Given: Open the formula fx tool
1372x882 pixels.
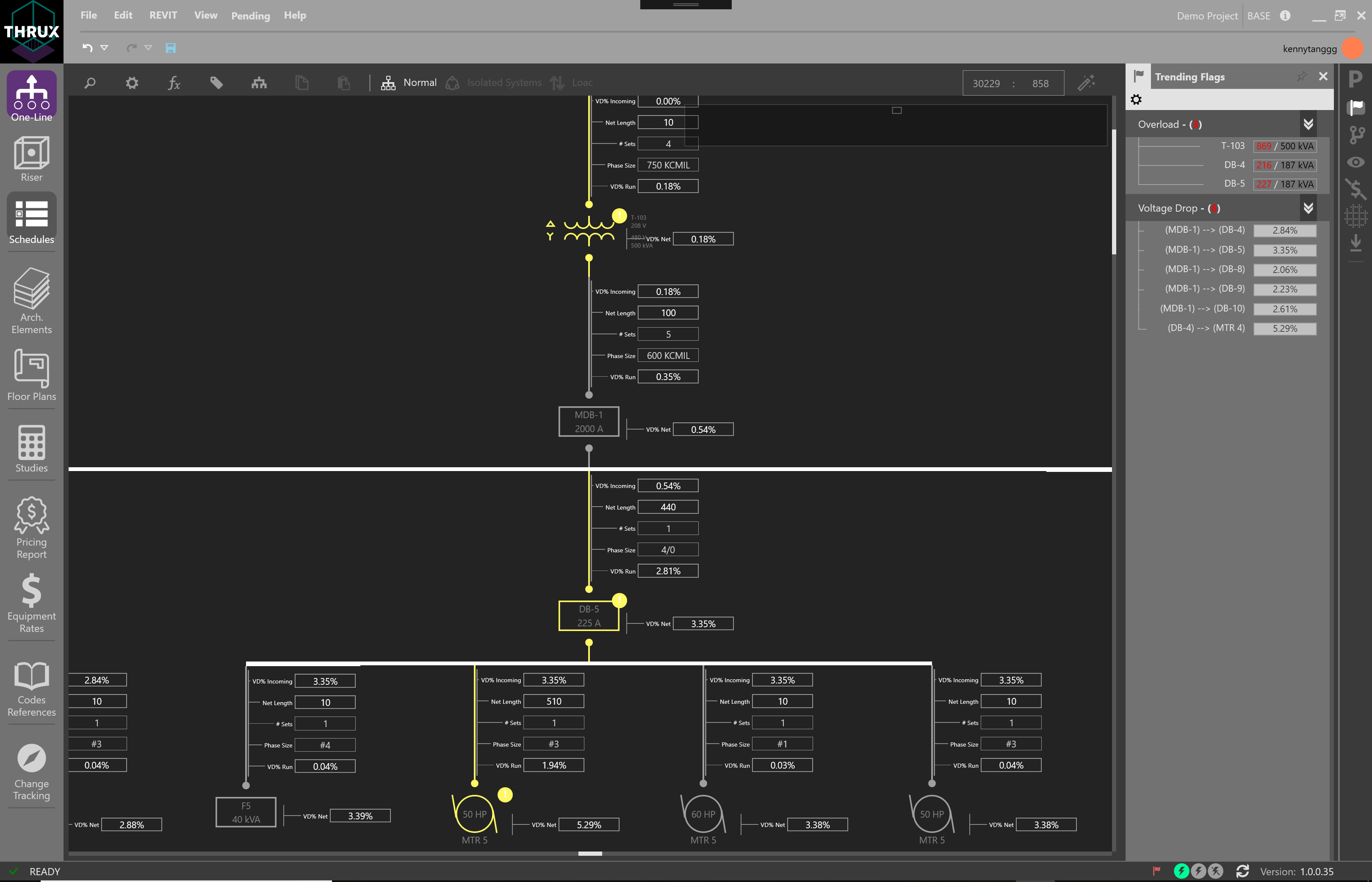Looking at the screenshot, I should point(174,83).
